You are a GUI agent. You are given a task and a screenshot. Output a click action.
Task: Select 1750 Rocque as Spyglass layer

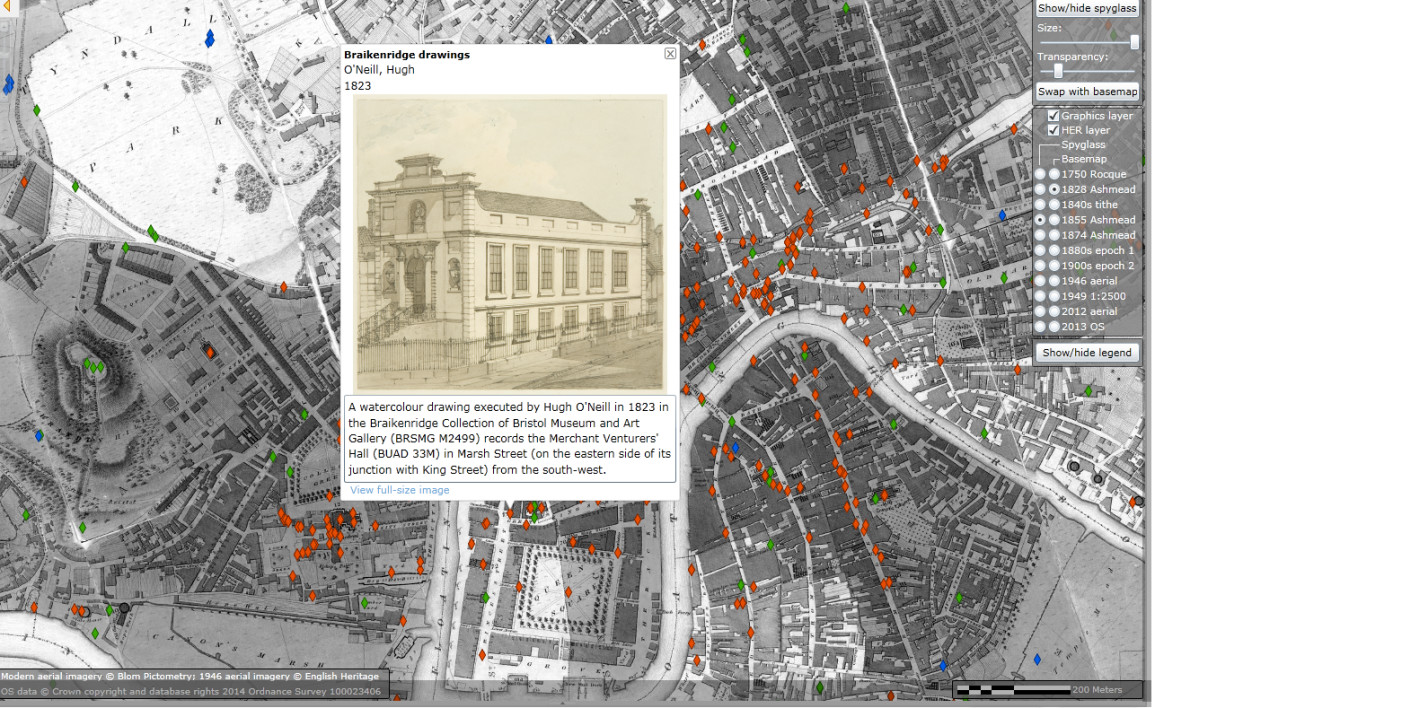click(1040, 174)
